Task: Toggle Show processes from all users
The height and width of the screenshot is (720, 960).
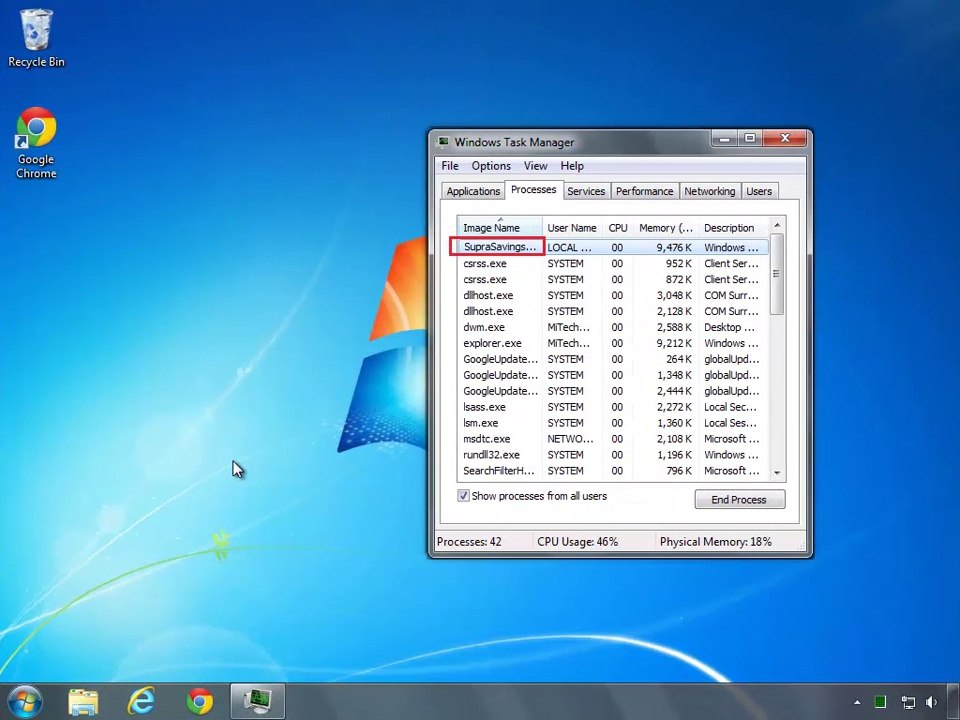Action: click(x=463, y=496)
